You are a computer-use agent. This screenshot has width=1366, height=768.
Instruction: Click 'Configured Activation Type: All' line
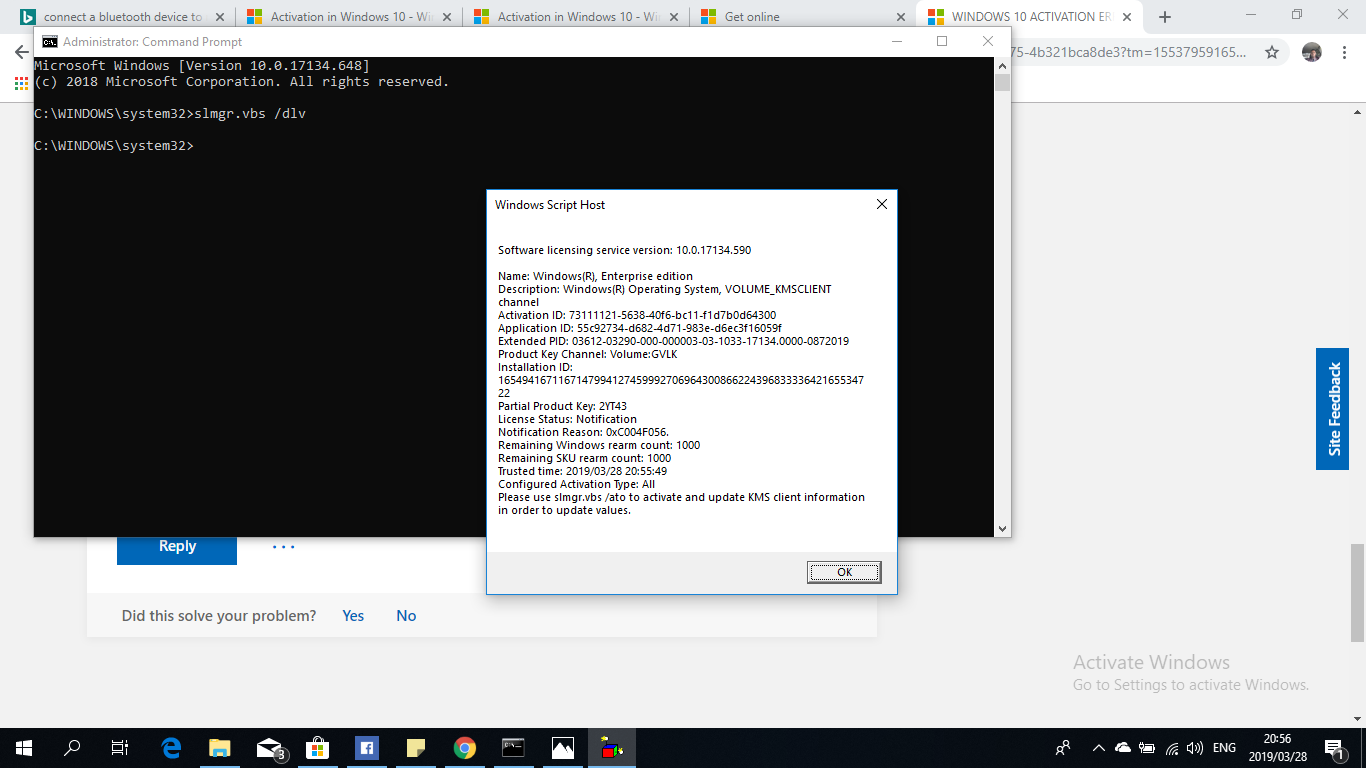click(x=577, y=484)
